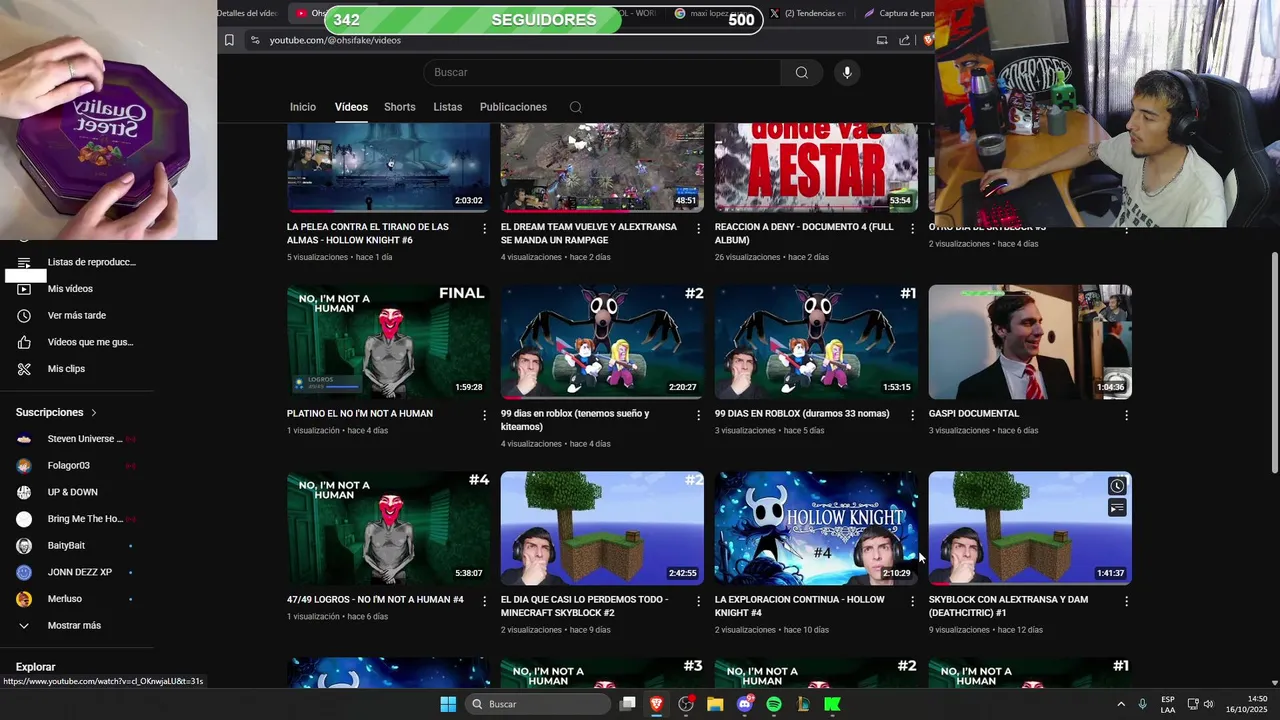The height and width of the screenshot is (720, 1280).
Task: Expand the Suscripciones section chevron
Action: pyautogui.click(x=94, y=412)
